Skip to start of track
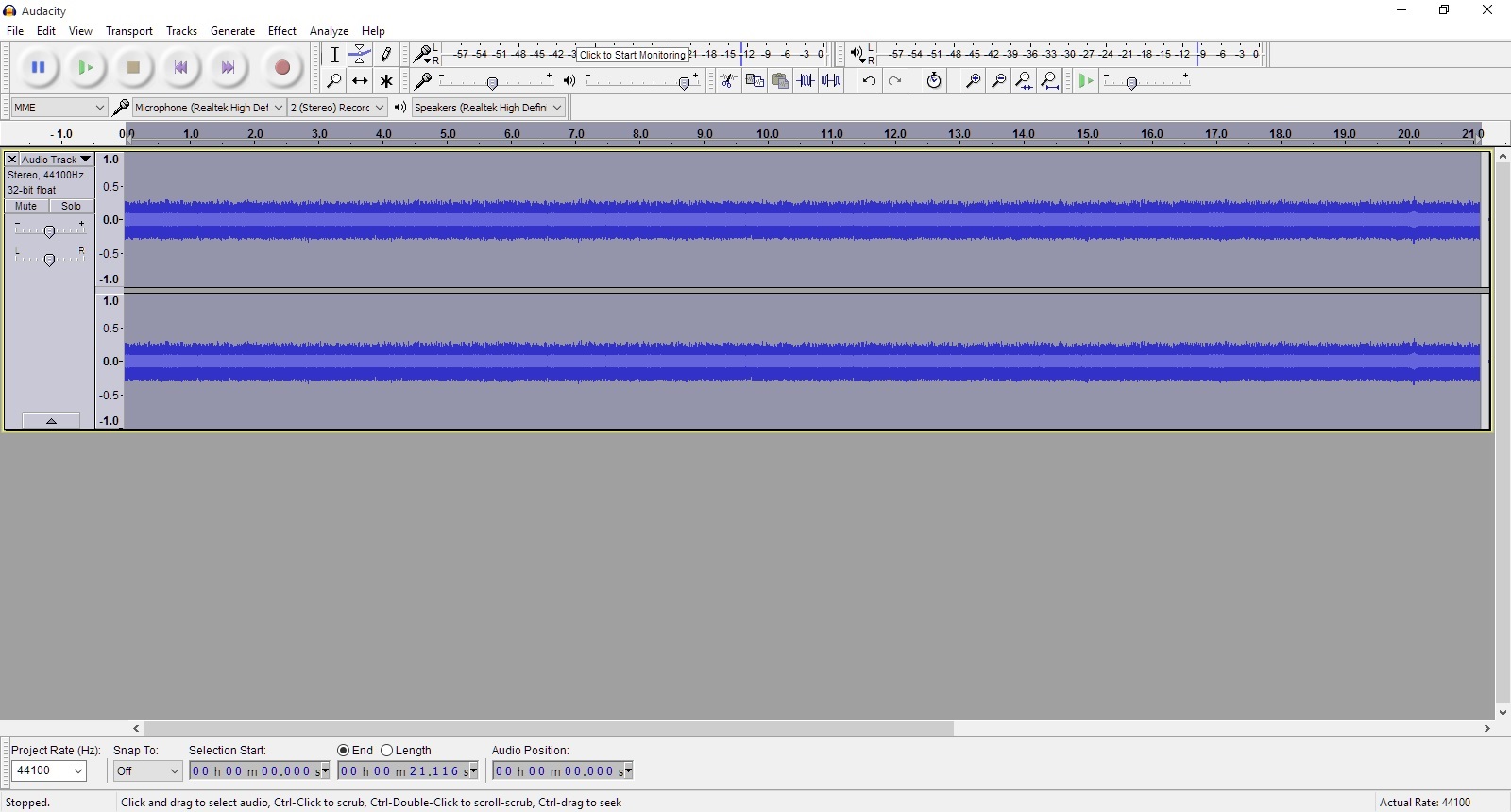 coord(180,67)
